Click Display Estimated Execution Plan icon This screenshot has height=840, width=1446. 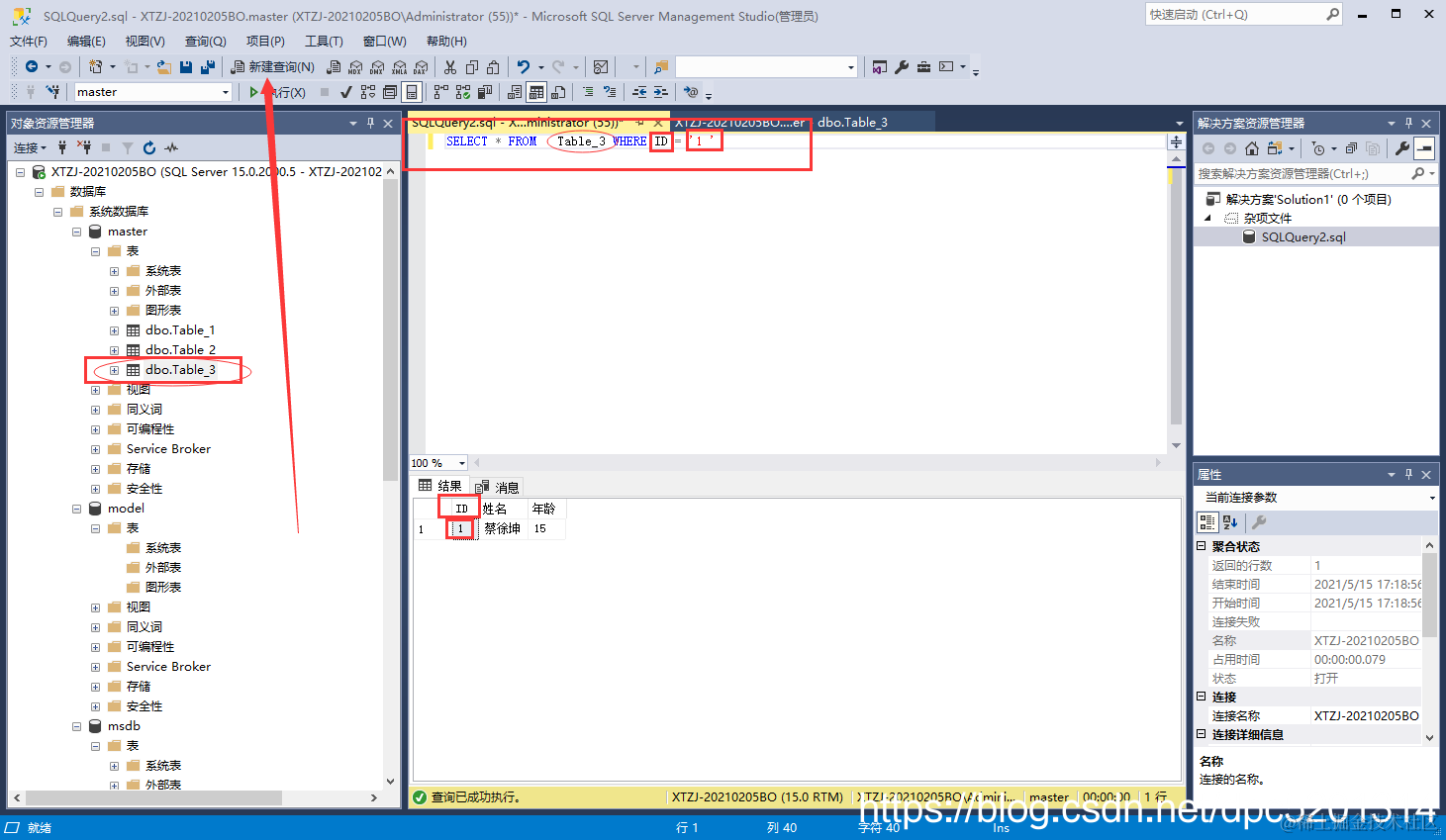[368, 92]
